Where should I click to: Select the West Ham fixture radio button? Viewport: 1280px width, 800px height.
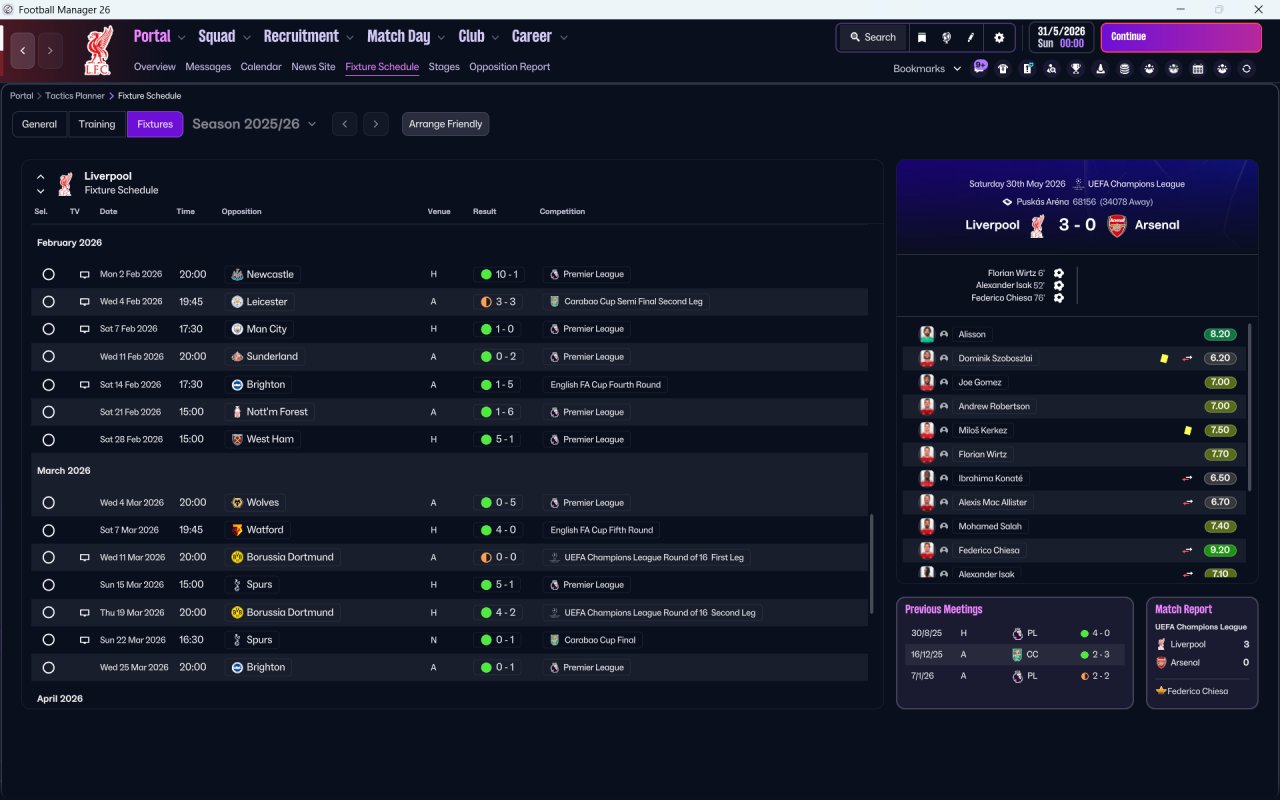coord(48,439)
